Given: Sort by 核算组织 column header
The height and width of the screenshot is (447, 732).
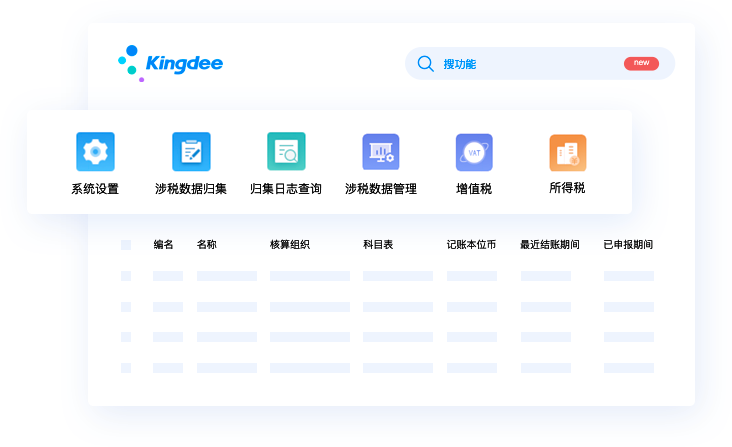Looking at the screenshot, I should coord(290,245).
